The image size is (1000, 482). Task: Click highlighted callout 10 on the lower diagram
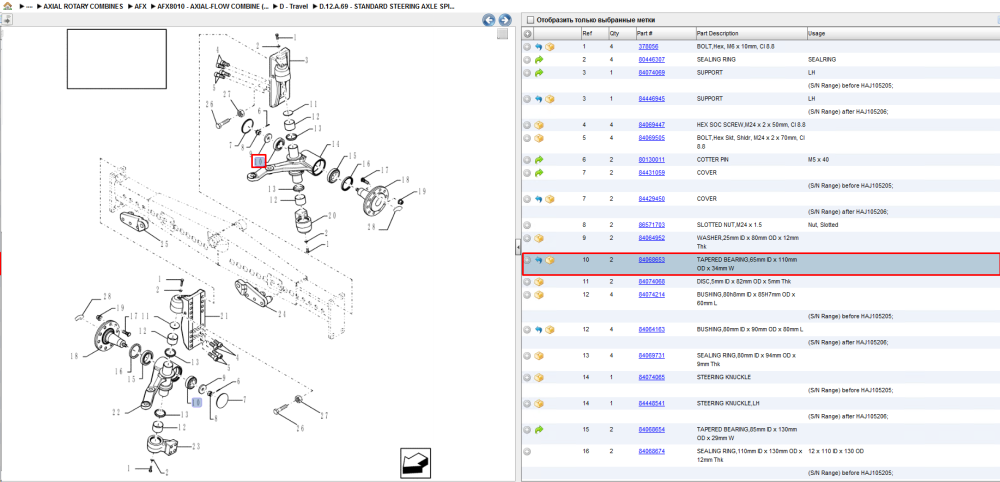pyautogui.click(x=196, y=402)
